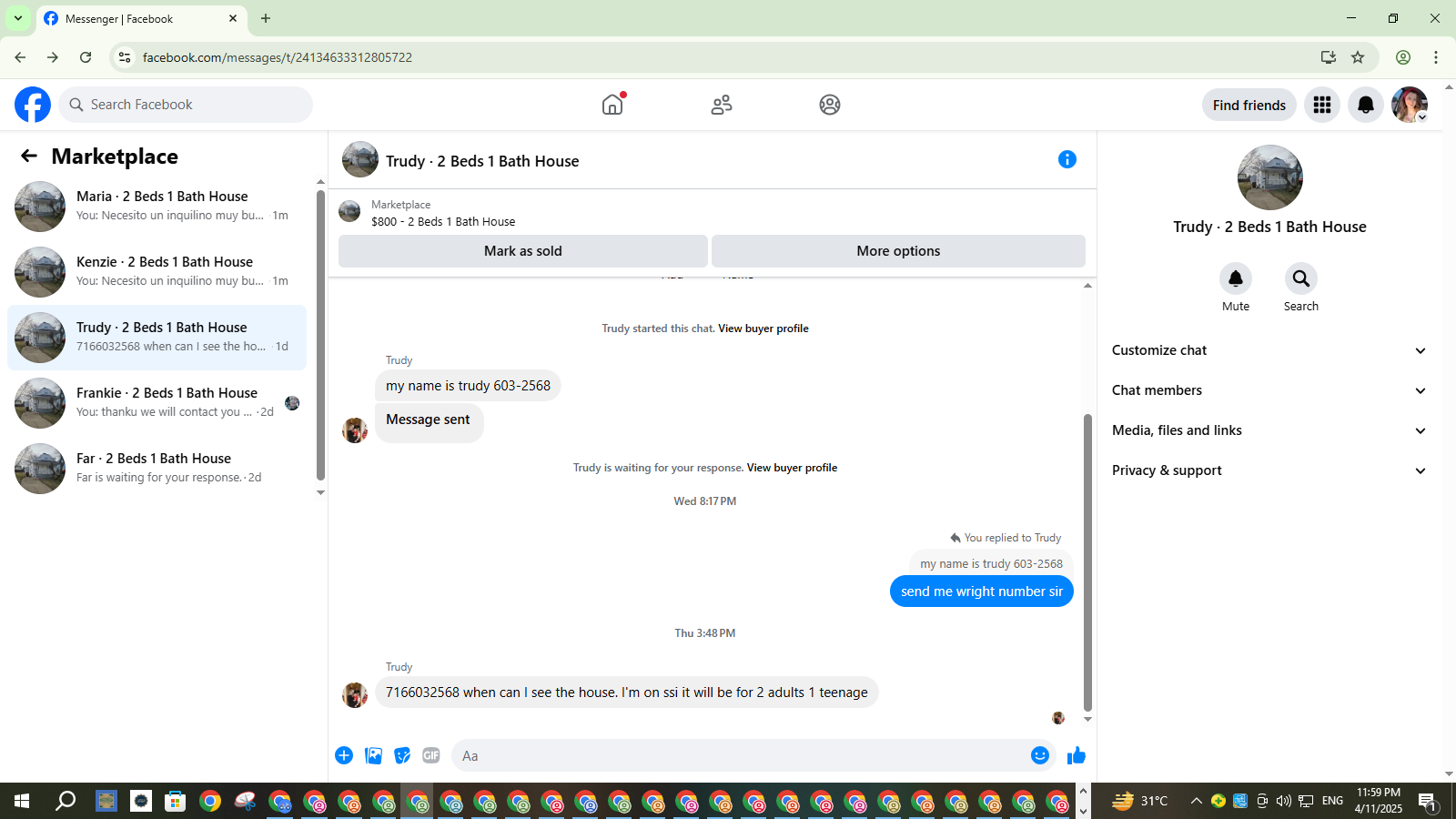
Task: Click the volume icon in system tray
Action: pos(1283,801)
